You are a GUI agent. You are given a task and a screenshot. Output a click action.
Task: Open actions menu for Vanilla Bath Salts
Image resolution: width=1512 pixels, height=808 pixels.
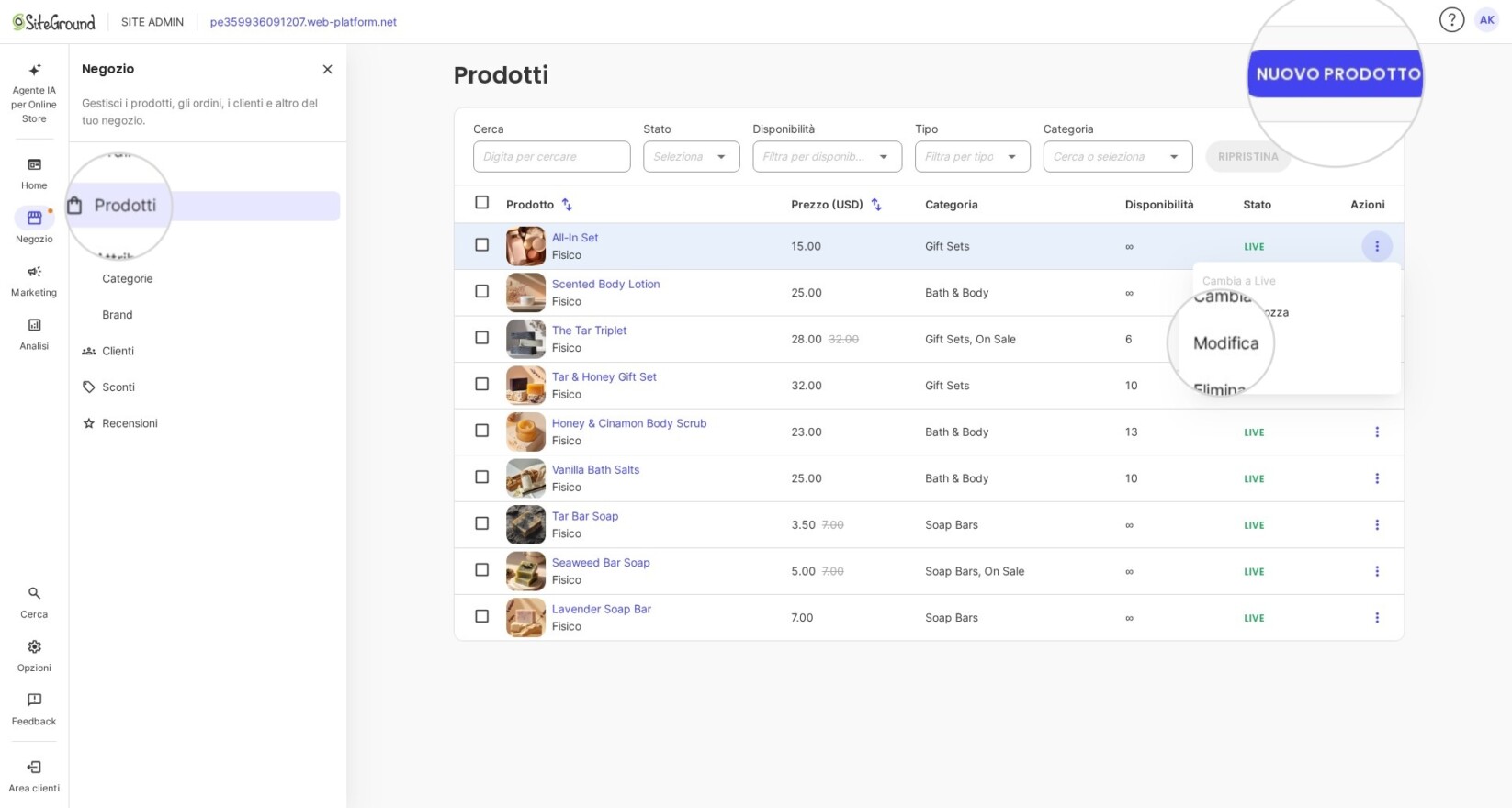(1376, 478)
